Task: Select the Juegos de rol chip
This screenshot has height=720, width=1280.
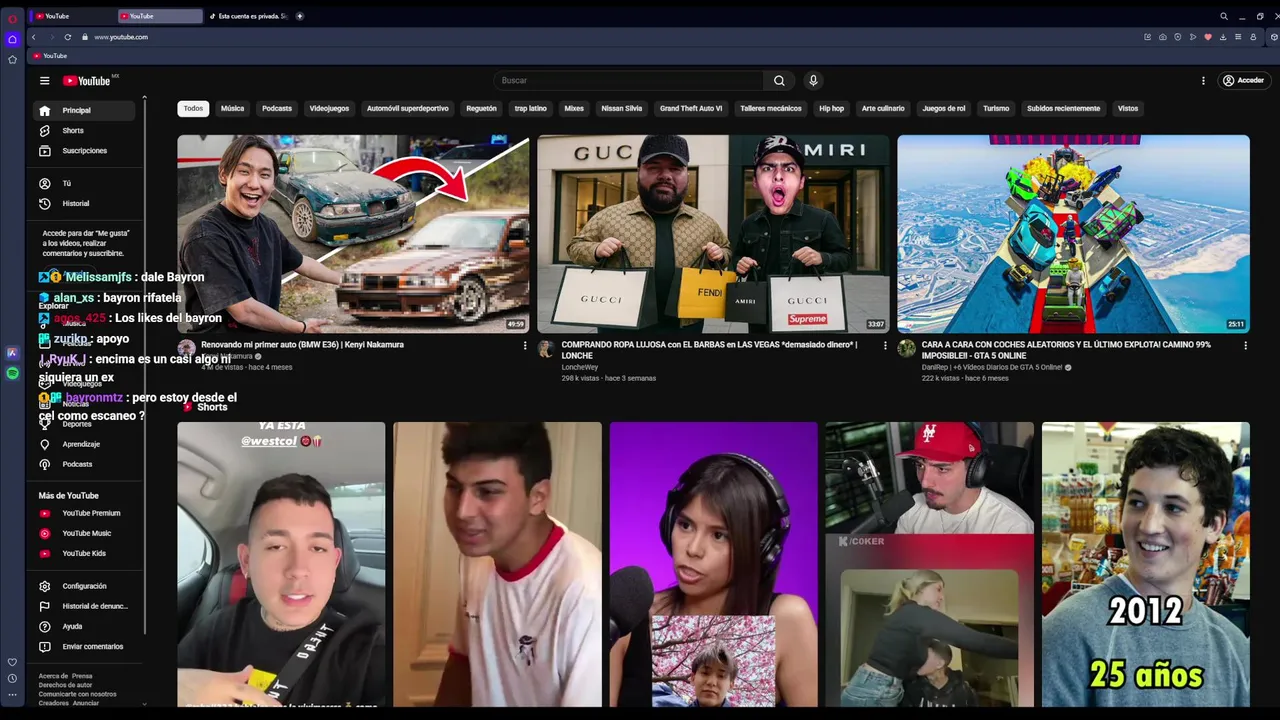Action: click(x=944, y=109)
